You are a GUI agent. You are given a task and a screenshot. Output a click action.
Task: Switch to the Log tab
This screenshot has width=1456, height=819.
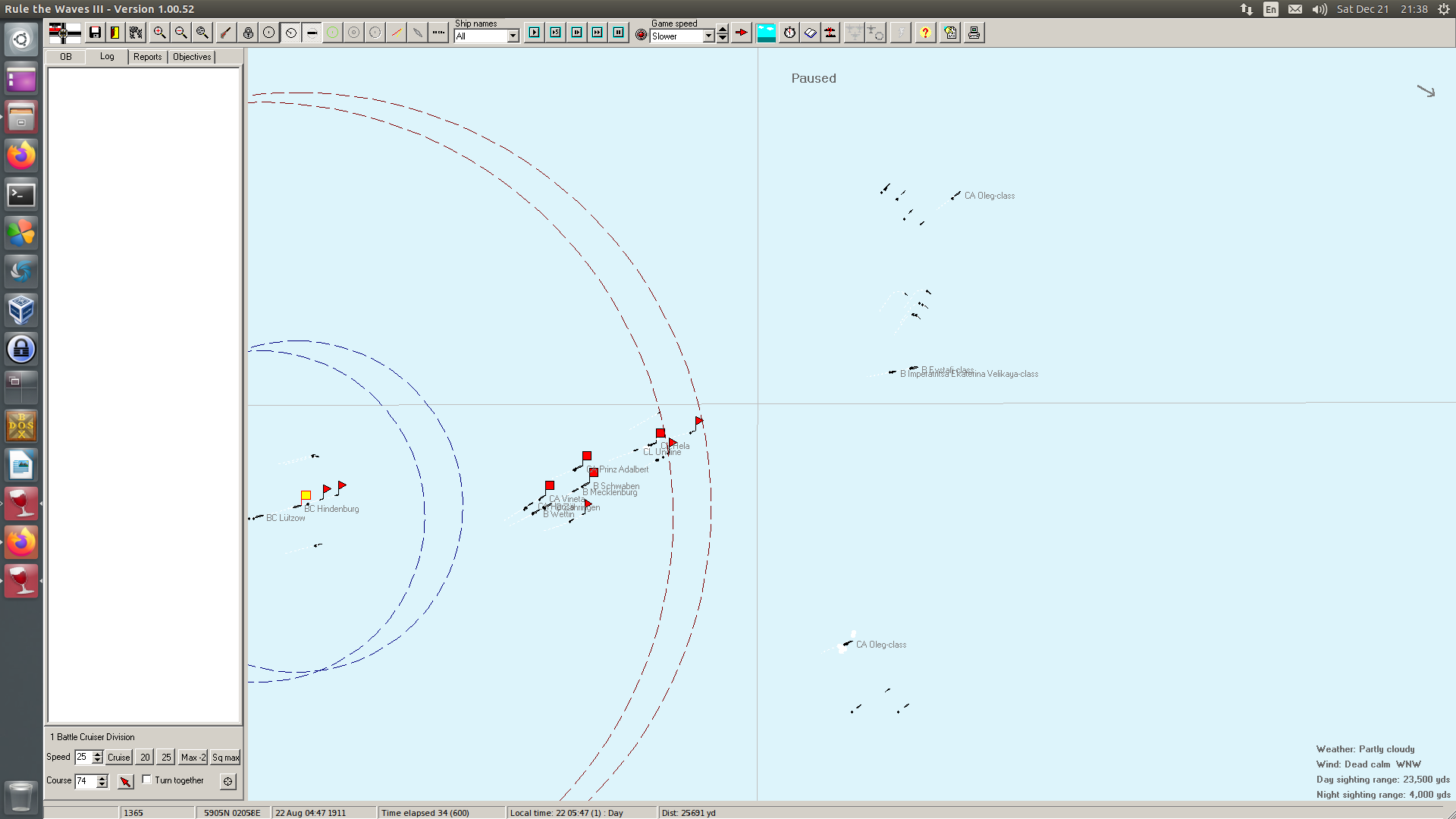tap(107, 56)
